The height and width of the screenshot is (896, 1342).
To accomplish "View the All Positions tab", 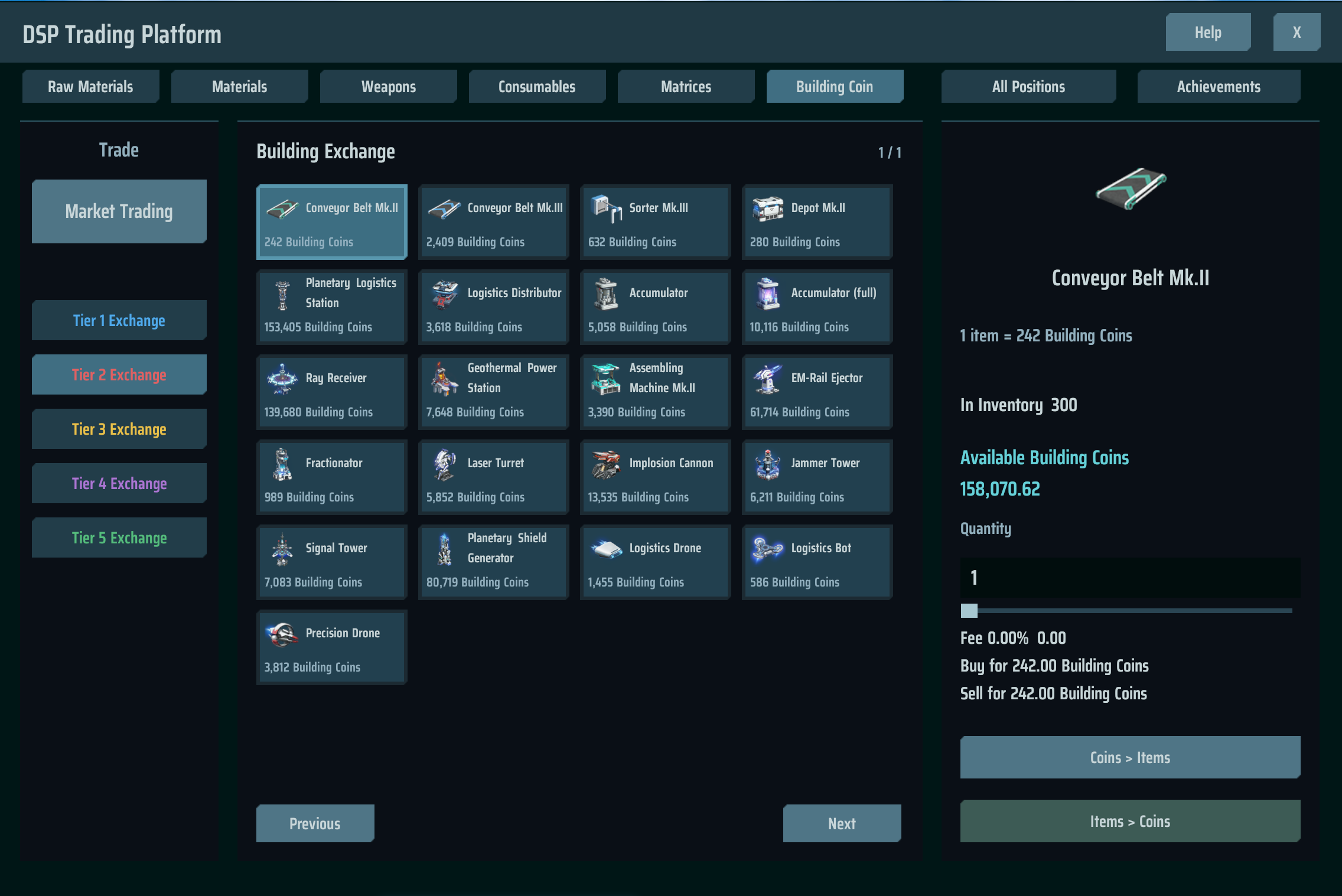I will point(1029,86).
